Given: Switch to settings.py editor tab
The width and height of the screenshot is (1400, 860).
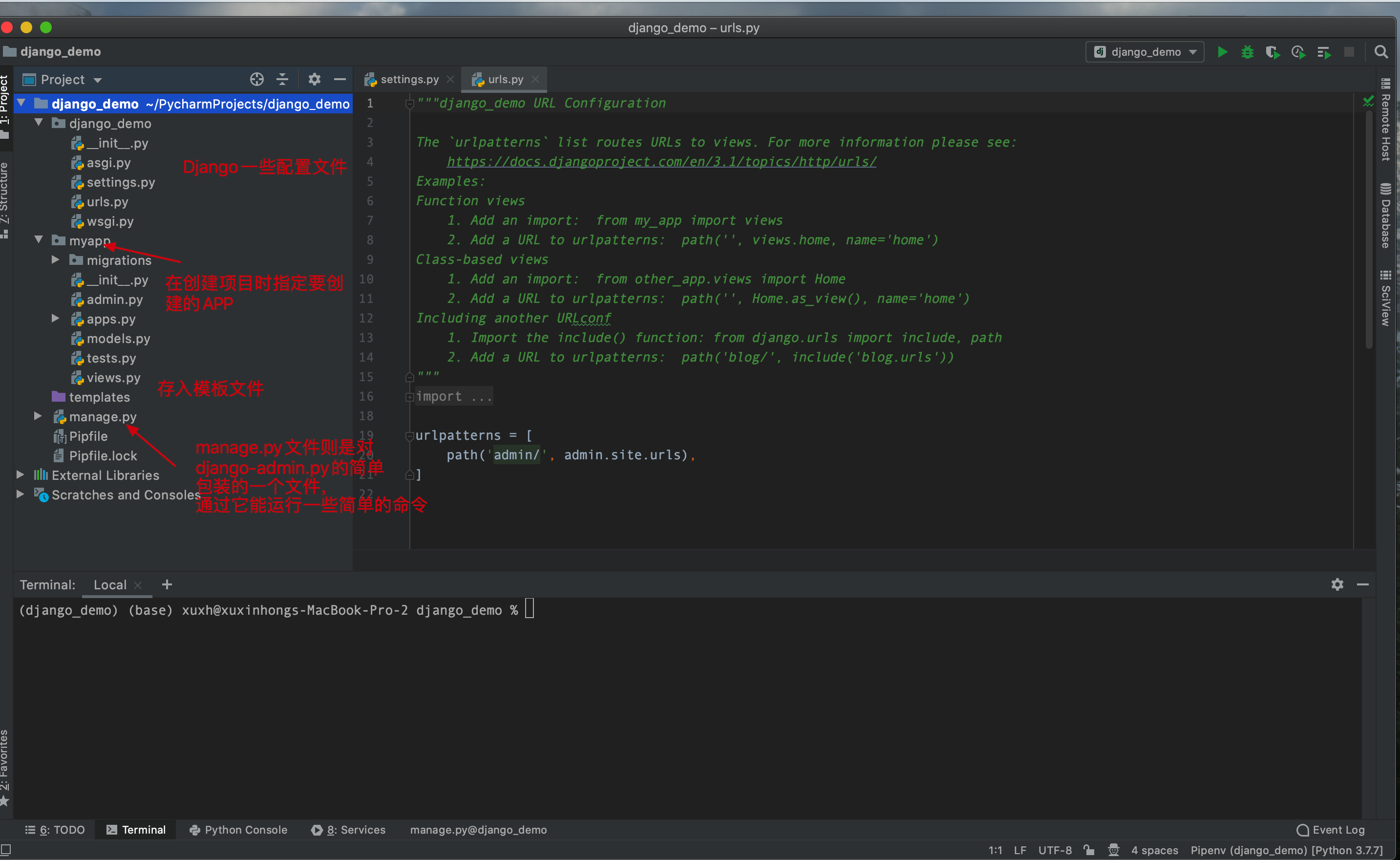Looking at the screenshot, I should 409,80.
